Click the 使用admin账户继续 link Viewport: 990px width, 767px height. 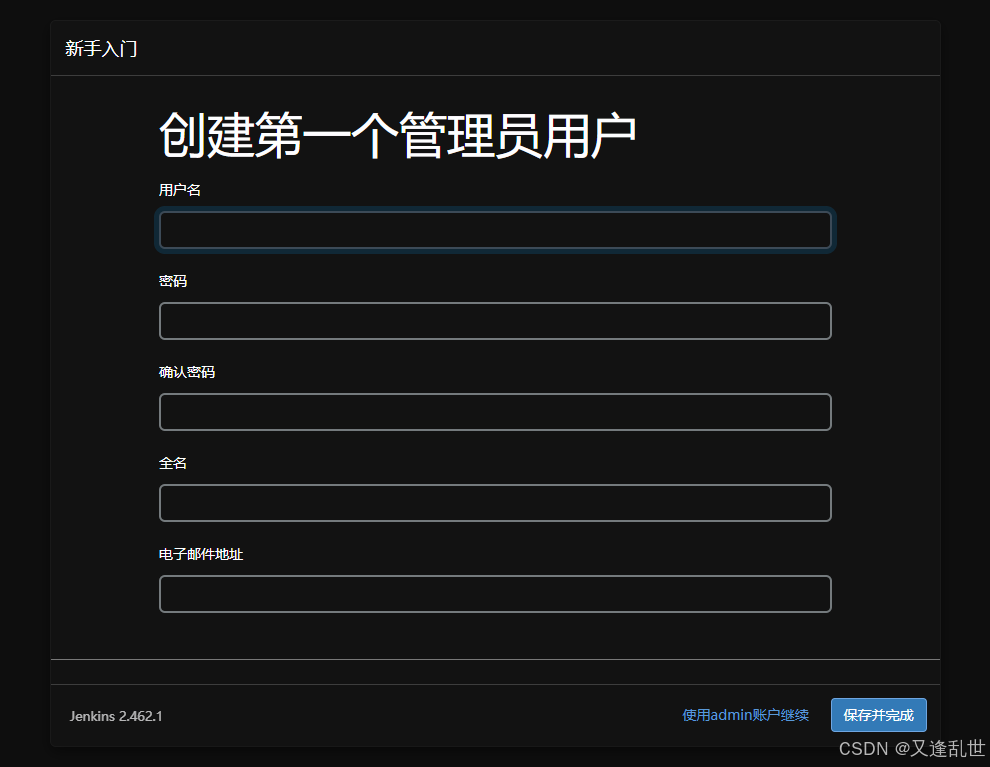[x=745, y=715]
